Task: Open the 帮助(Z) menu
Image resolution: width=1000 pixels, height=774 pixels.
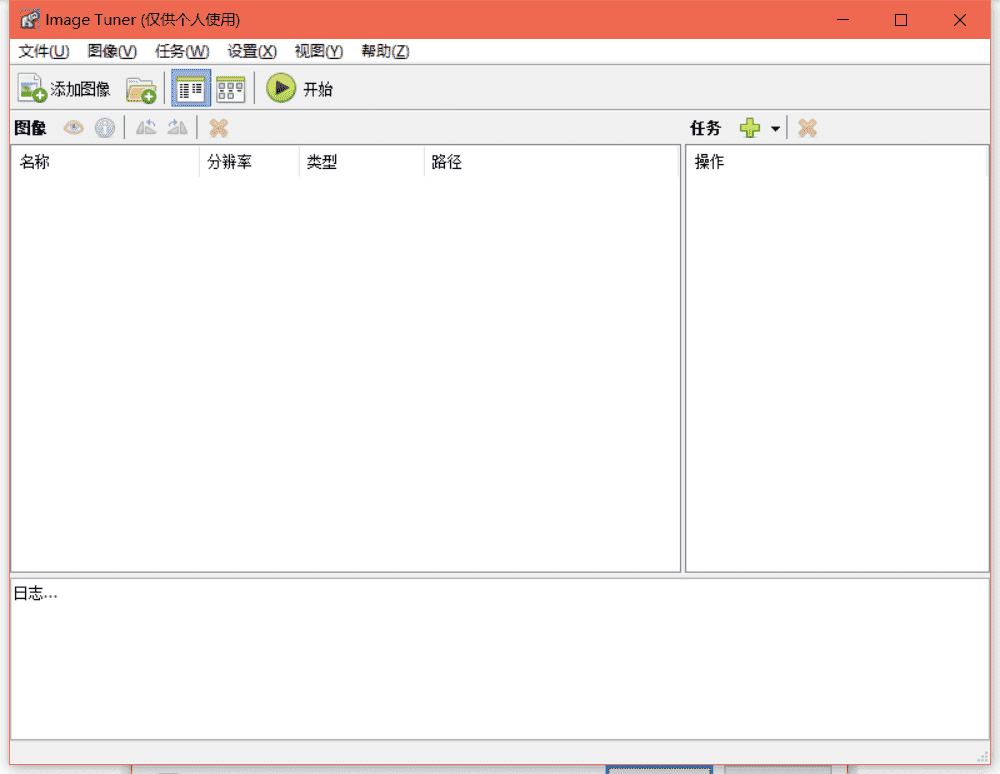Action: (x=385, y=51)
